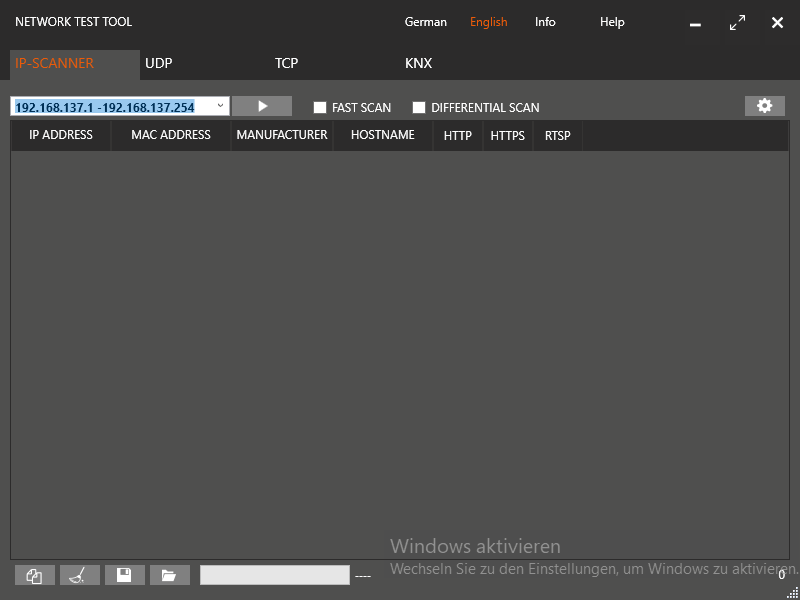Open the Info menu
800x600 pixels.
pos(545,22)
